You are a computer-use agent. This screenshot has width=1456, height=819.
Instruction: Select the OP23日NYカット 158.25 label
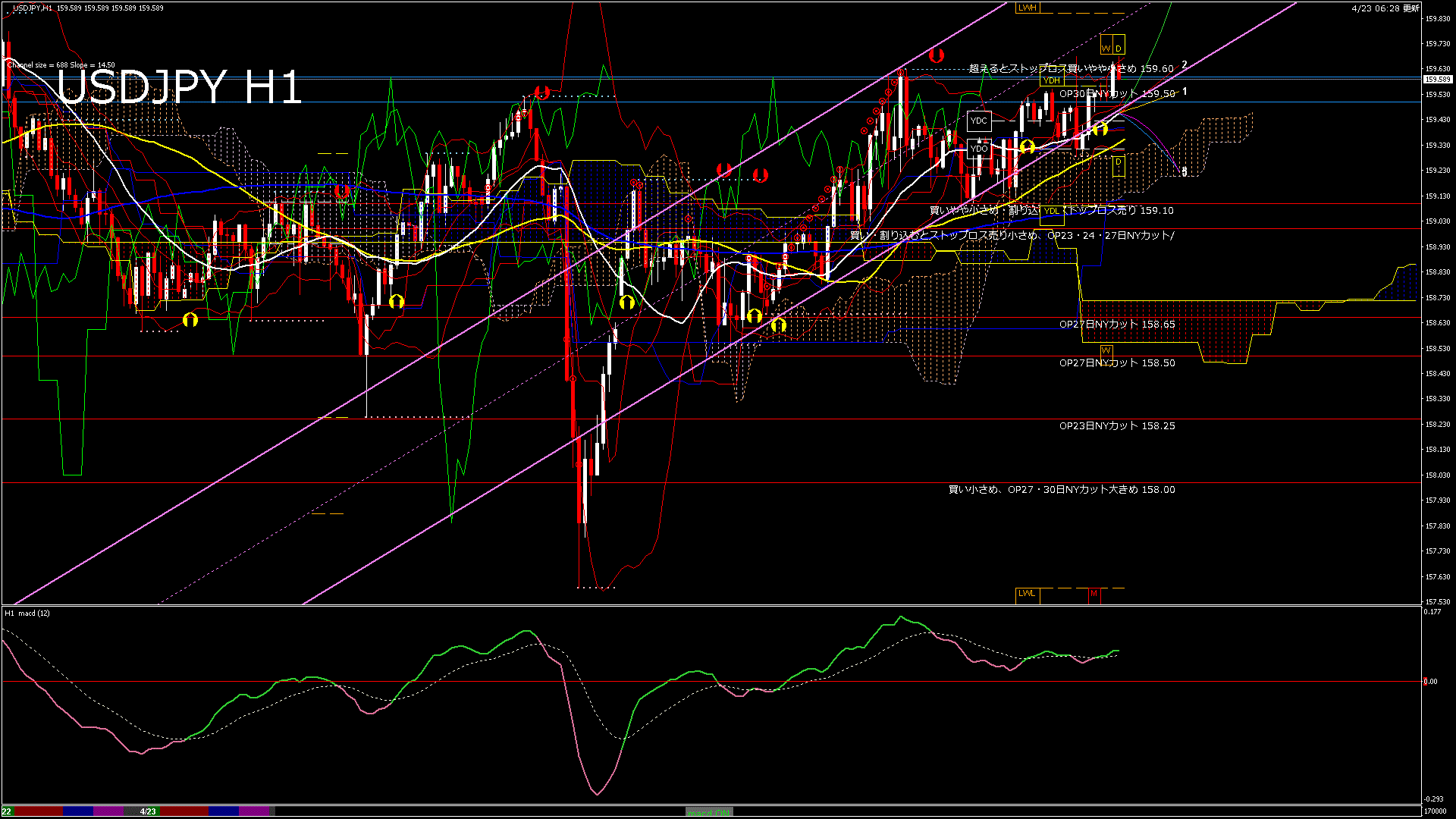(1117, 426)
